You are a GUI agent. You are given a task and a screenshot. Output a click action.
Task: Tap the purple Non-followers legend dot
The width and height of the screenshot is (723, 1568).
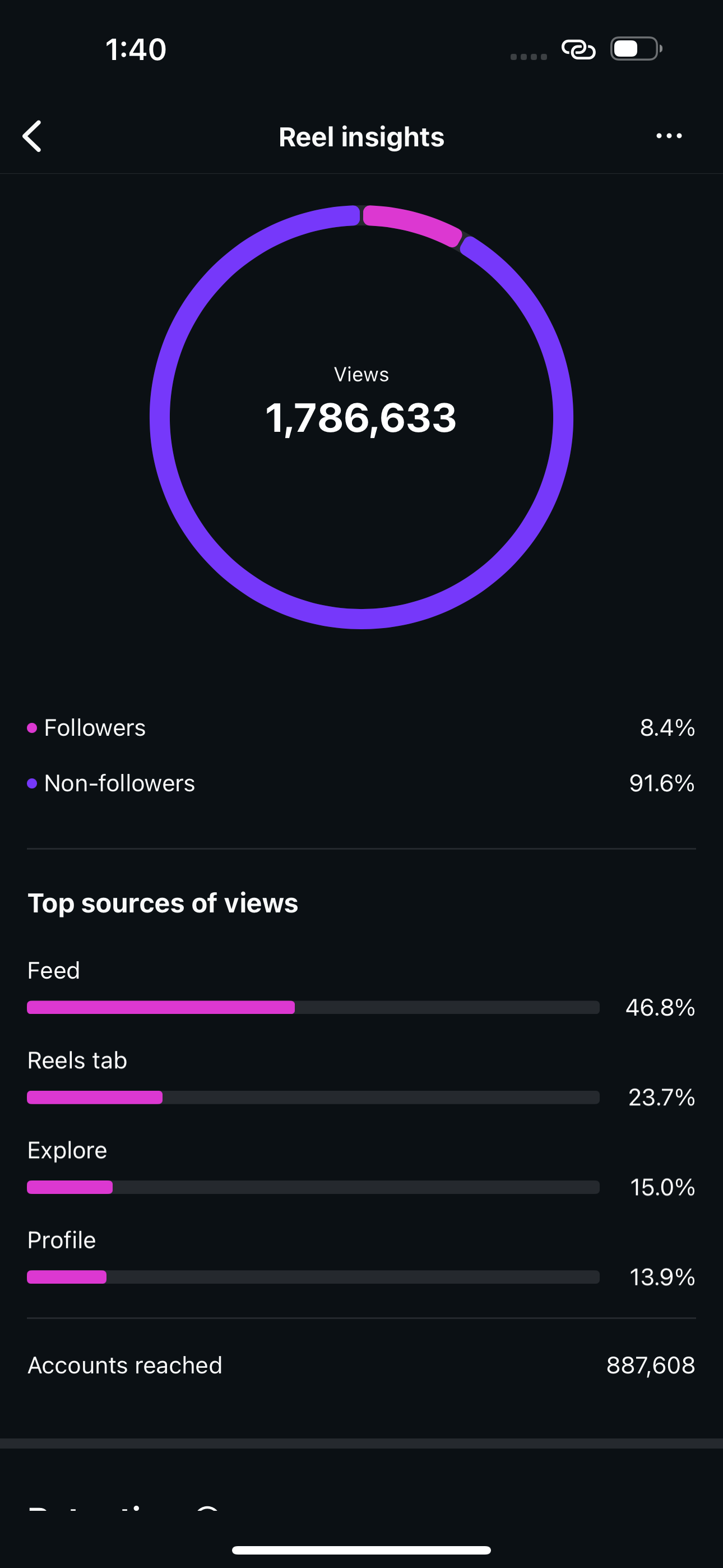33,783
